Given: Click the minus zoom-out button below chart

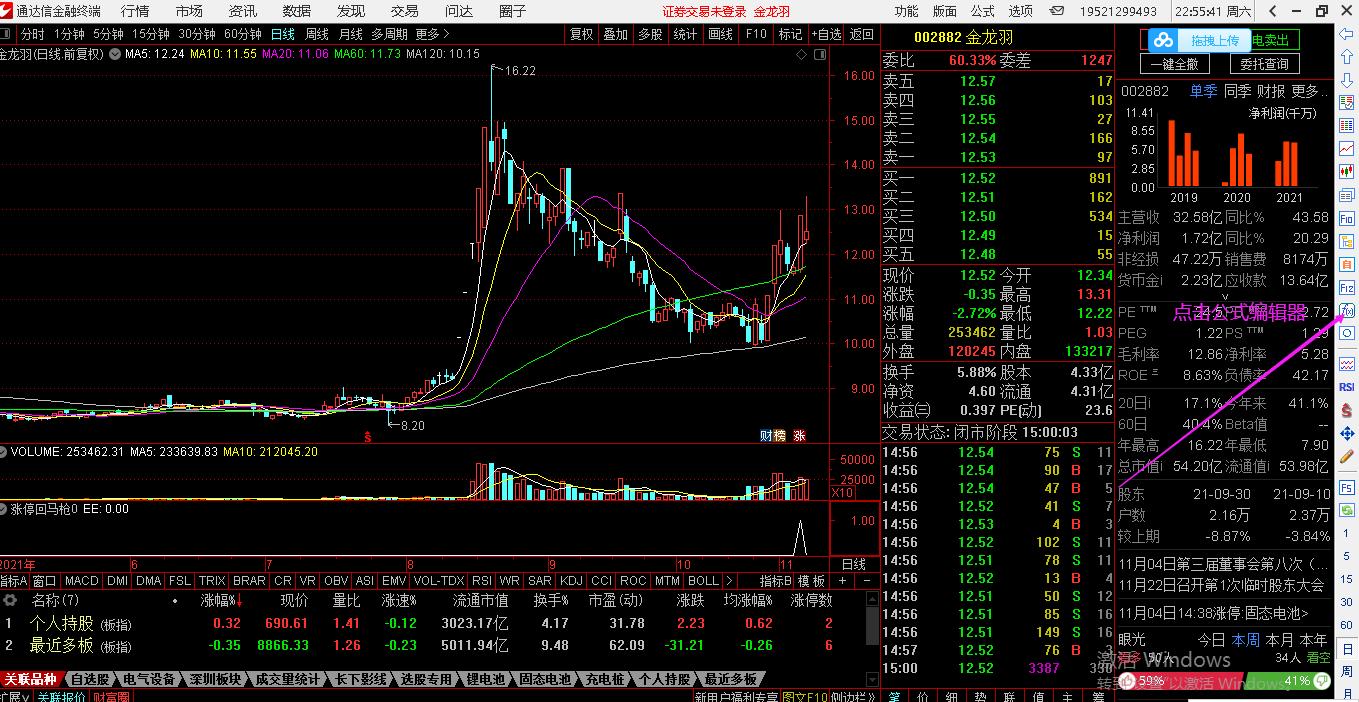Looking at the screenshot, I should [x=866, y=581].
